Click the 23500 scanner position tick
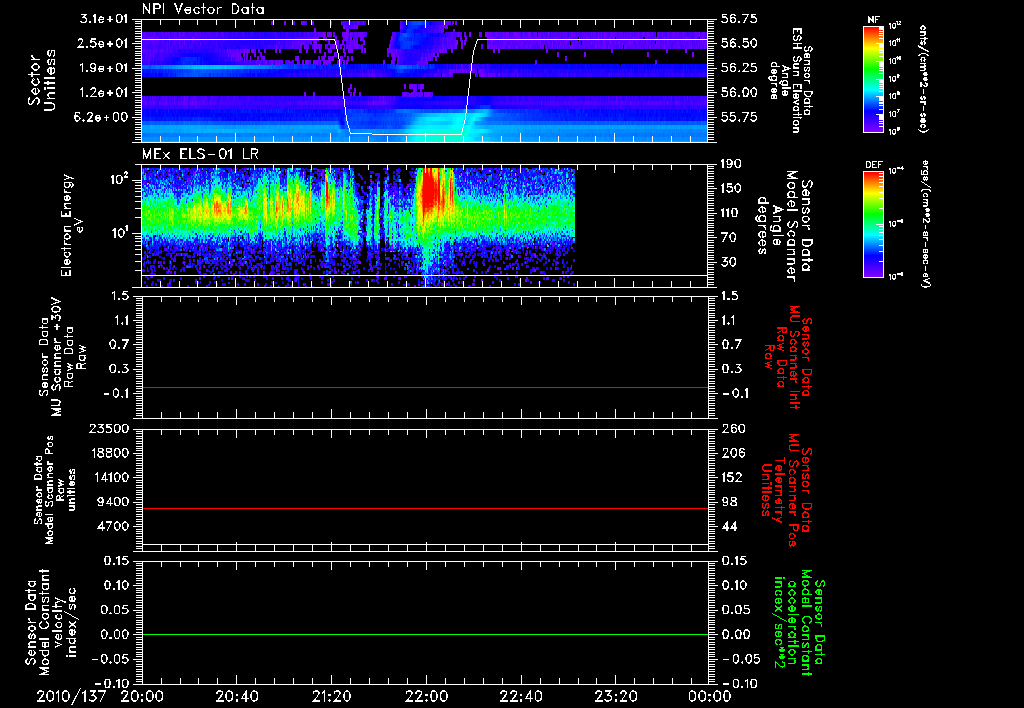The width and height of the screenshot is (1024, 708). 110,428
